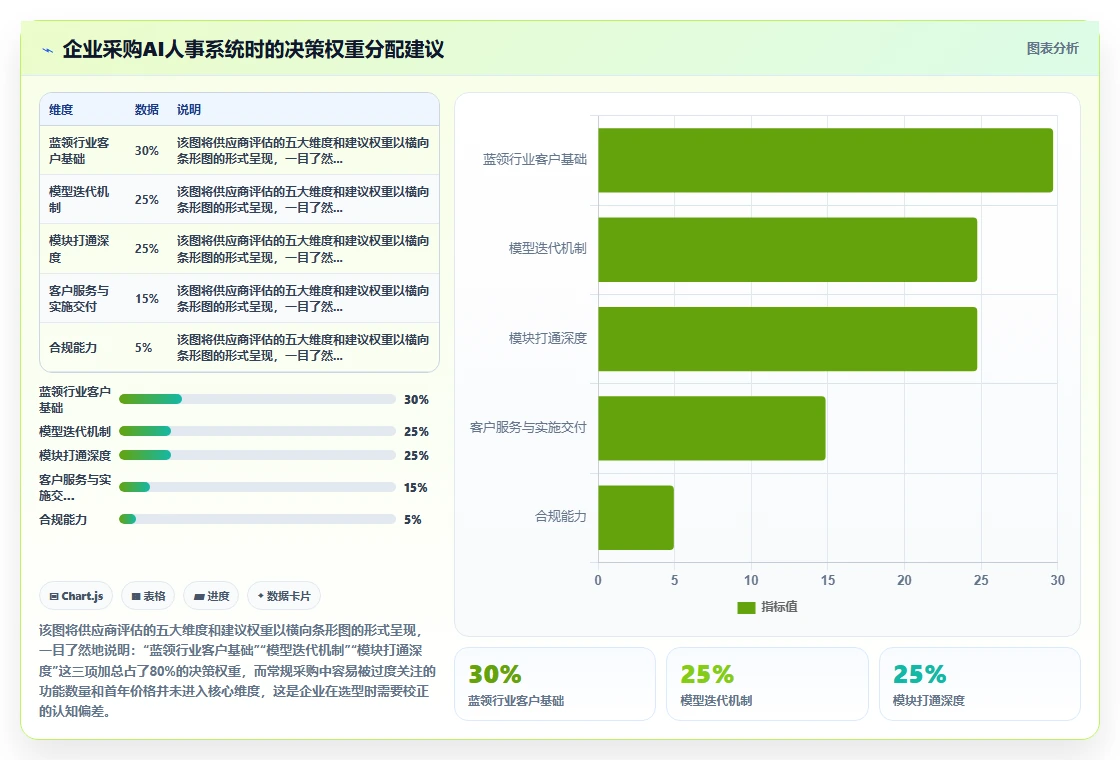
Task: Click the 合规能力 progress bar
Action: point(257,519)
